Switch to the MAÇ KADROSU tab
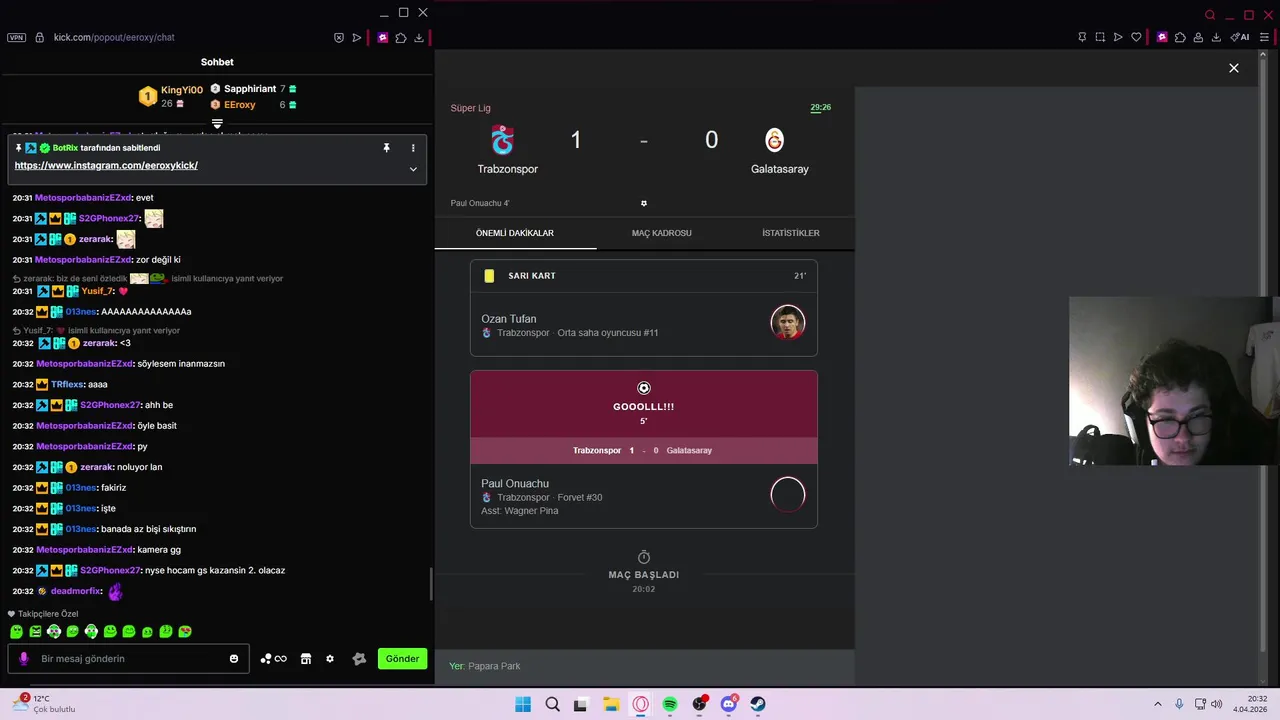1280x720 pixels. click(x=661, y=233)
